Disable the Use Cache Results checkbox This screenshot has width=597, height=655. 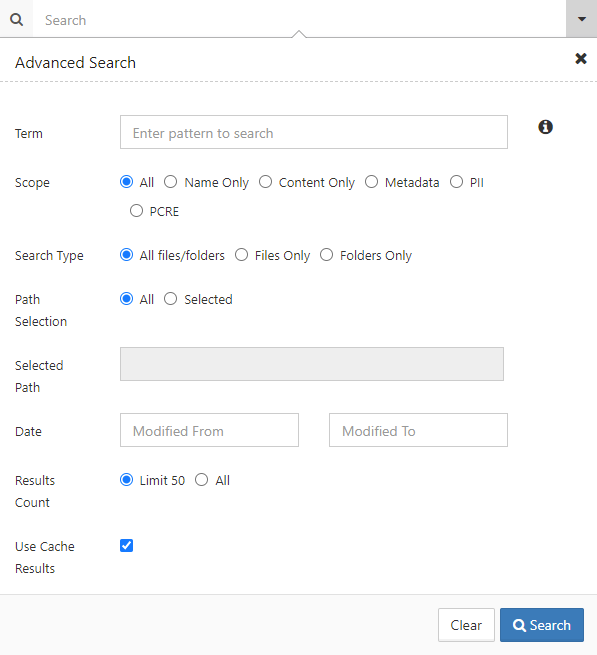pyautogui.click(x=126, y=546)
